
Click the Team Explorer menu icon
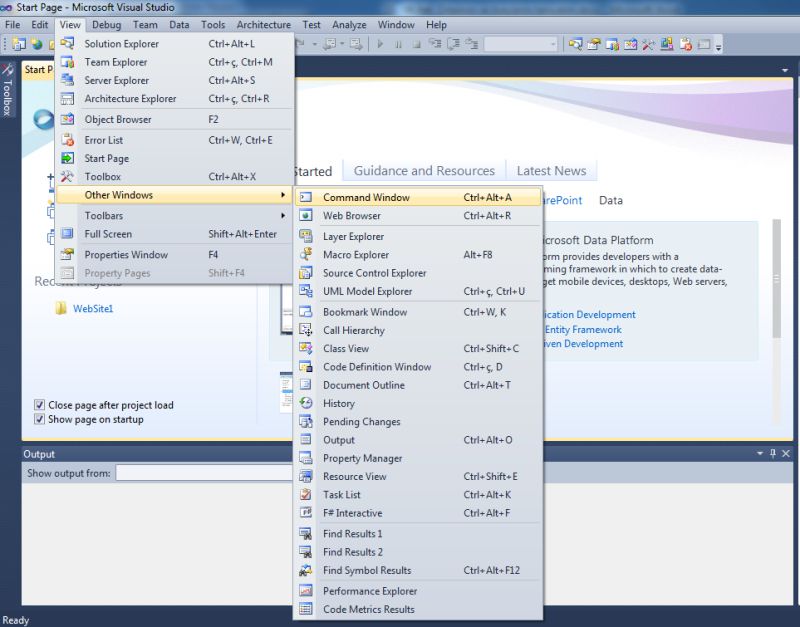(x=67, y=62)
